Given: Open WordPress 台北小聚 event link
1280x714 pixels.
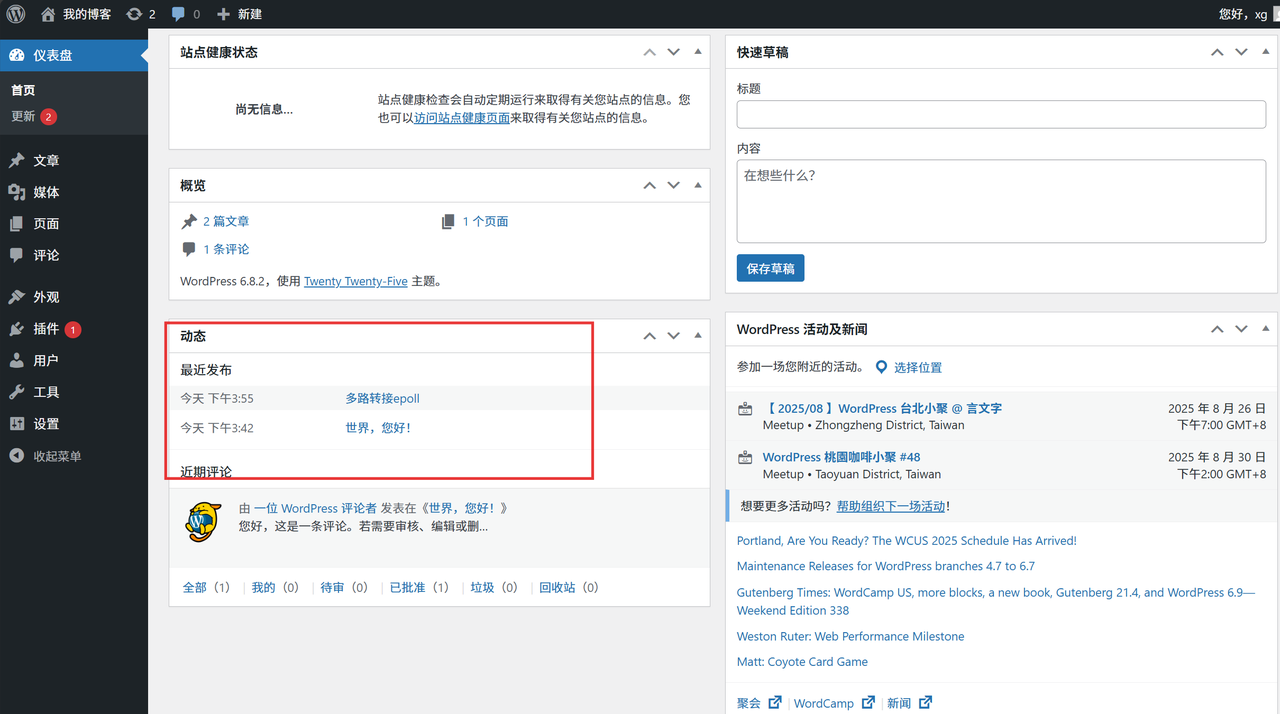Looking at the screenshot, I should point(882,409).
